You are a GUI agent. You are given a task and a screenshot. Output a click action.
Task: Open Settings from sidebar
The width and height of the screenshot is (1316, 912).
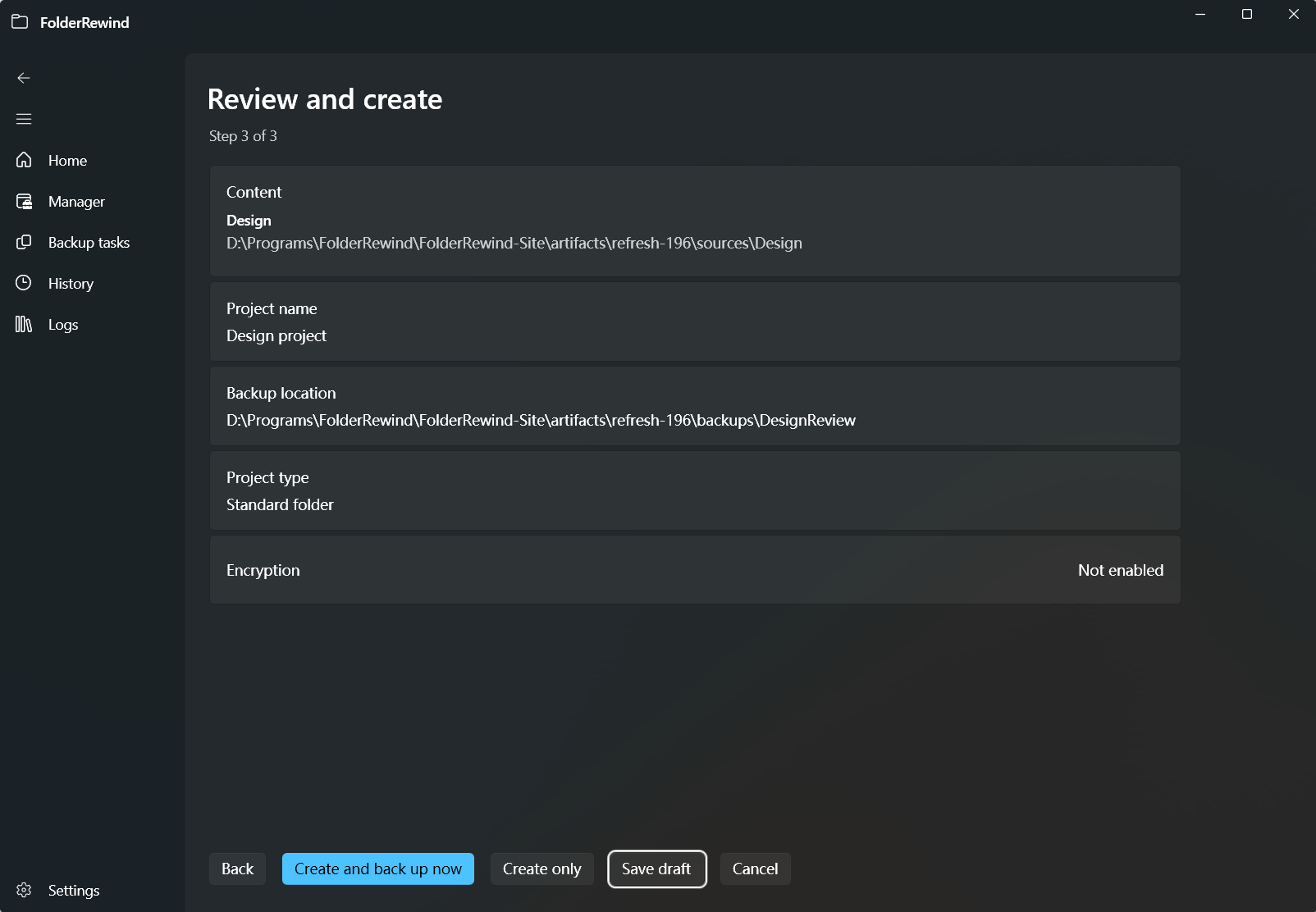(x=92, y=891)
